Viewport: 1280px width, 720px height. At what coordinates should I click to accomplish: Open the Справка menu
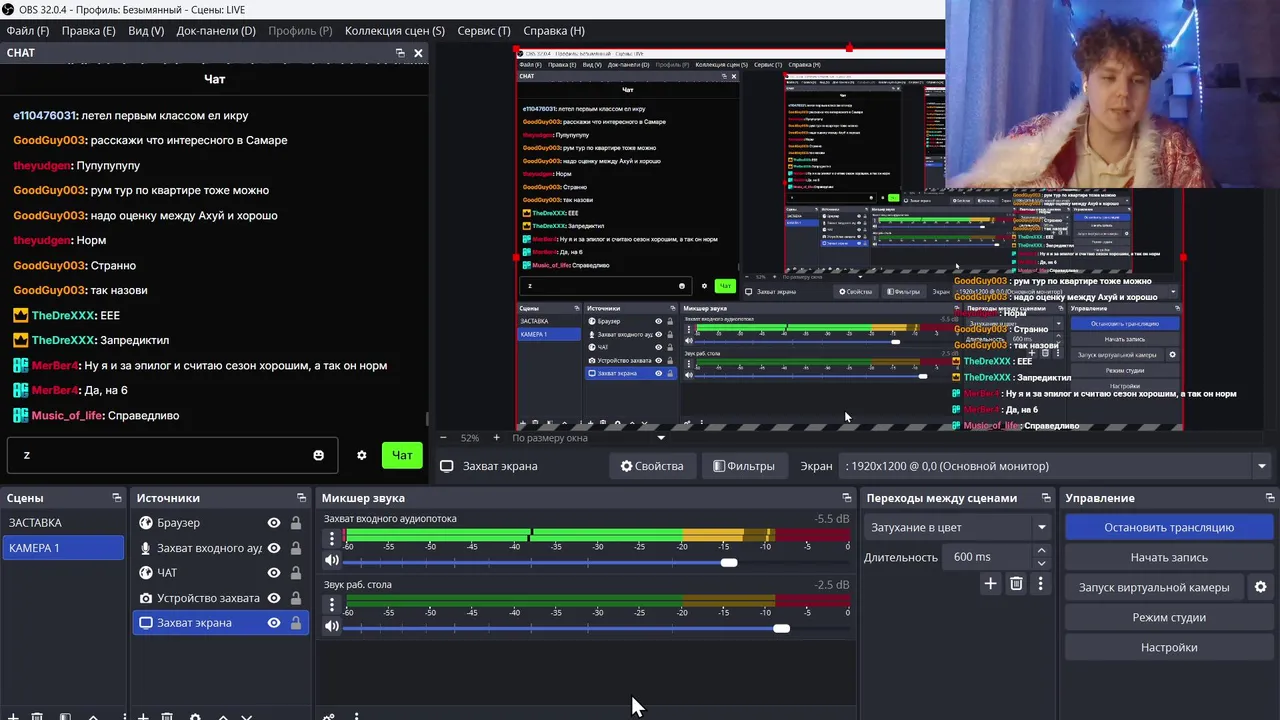tap(554, 31)
